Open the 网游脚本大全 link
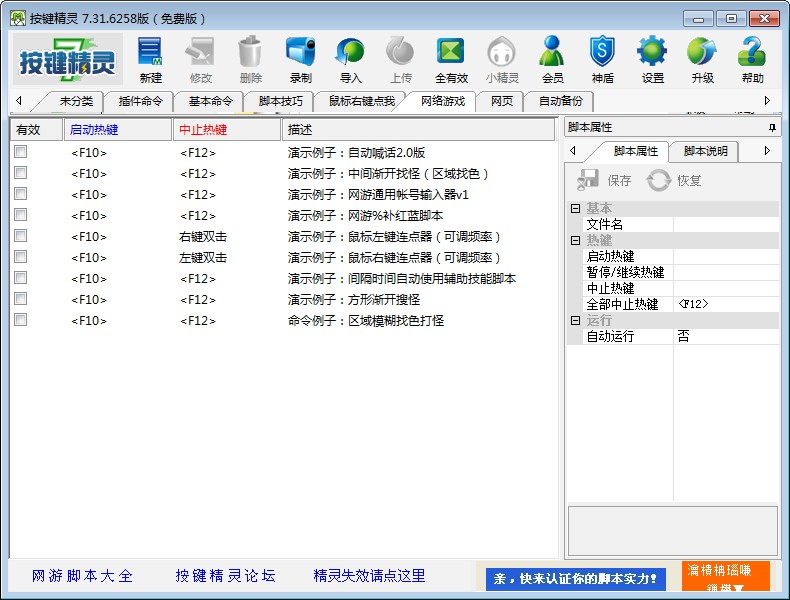 coord(82,576)
